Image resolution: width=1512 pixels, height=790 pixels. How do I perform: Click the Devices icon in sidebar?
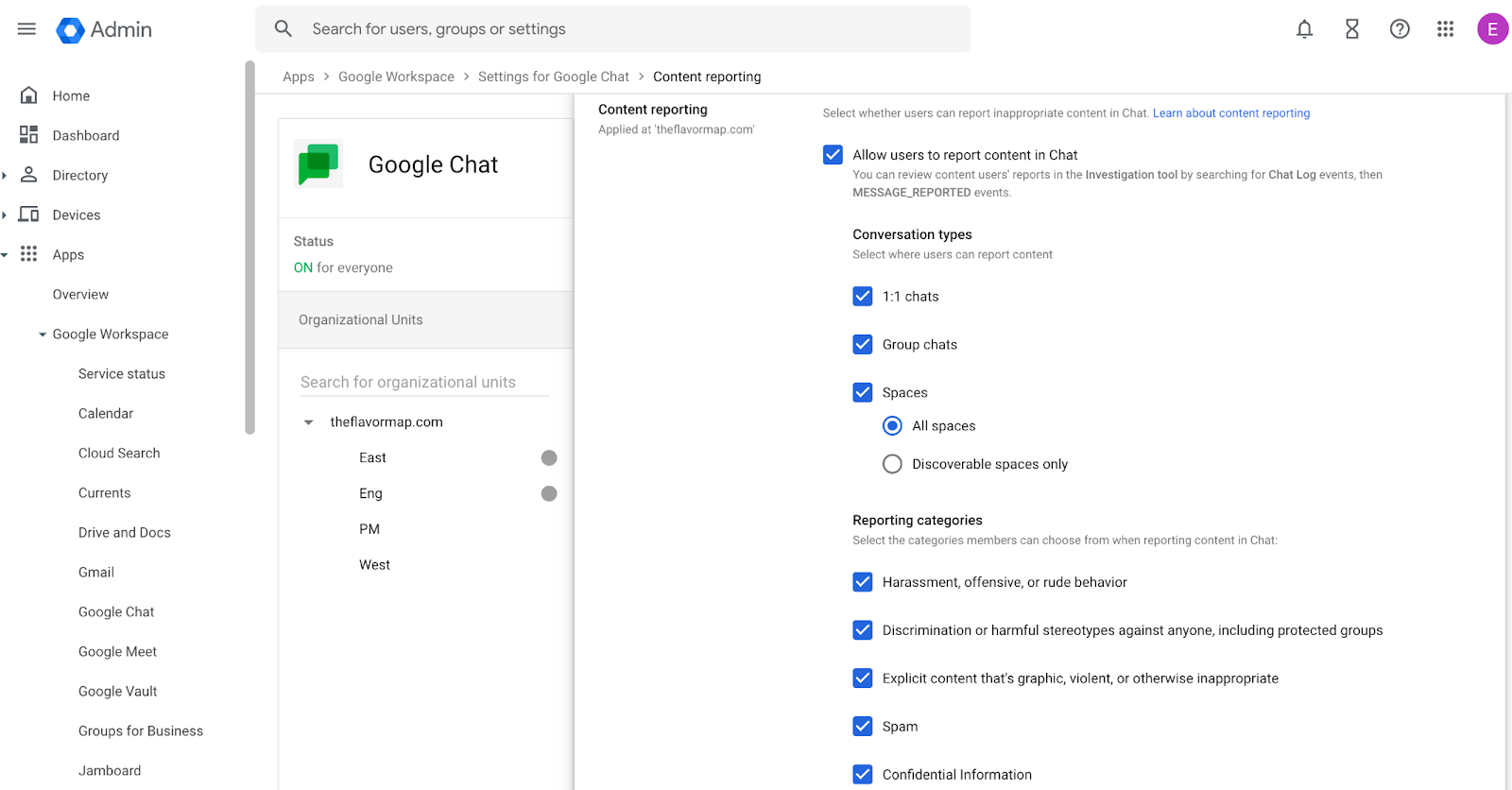pyautogui.click(x=29, y=215)
